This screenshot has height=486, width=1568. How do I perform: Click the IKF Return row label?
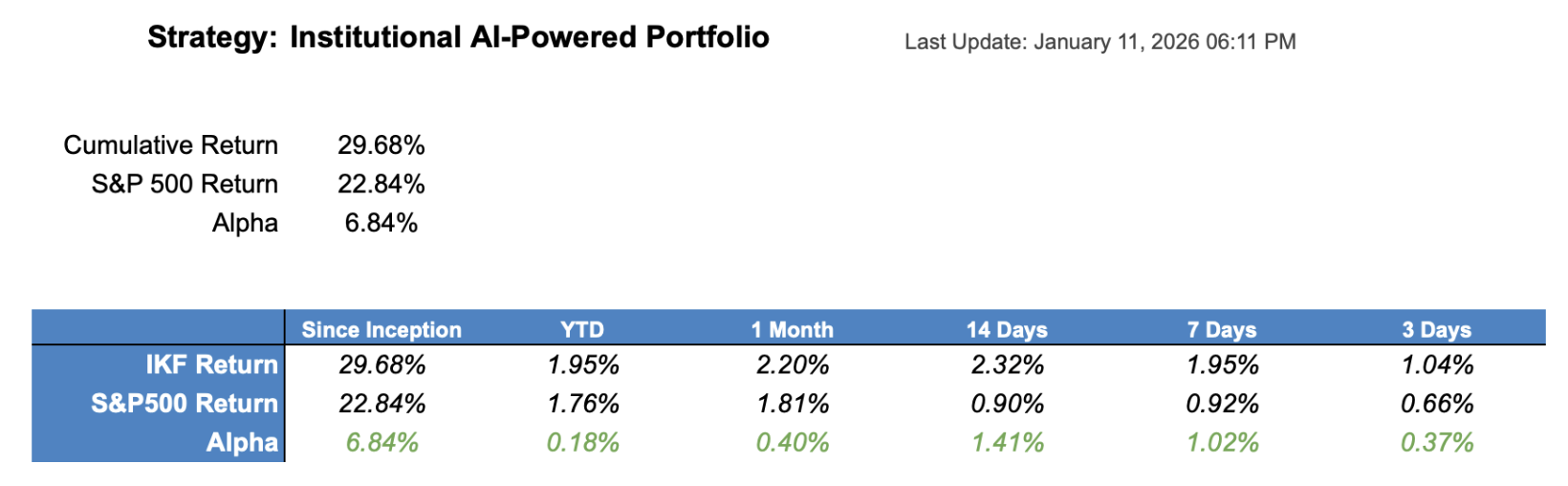211,364
